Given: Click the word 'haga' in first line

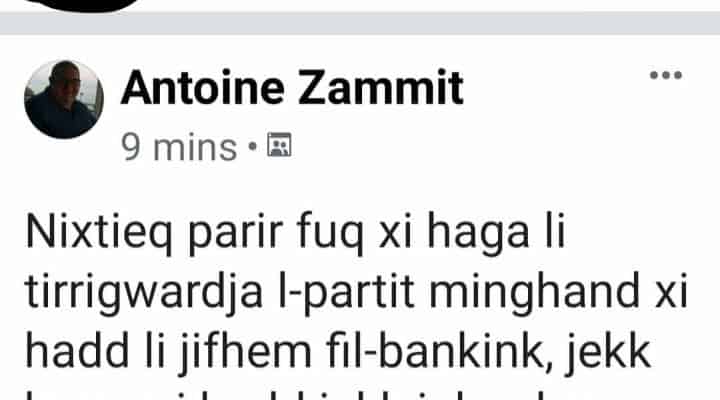Looking at the screenshot, I should click(x=478, y=233).
